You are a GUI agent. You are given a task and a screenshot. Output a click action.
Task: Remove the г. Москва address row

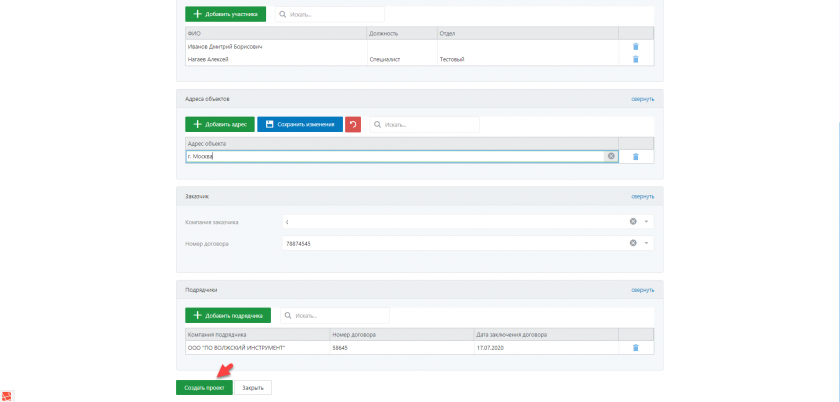click(635, 156)
